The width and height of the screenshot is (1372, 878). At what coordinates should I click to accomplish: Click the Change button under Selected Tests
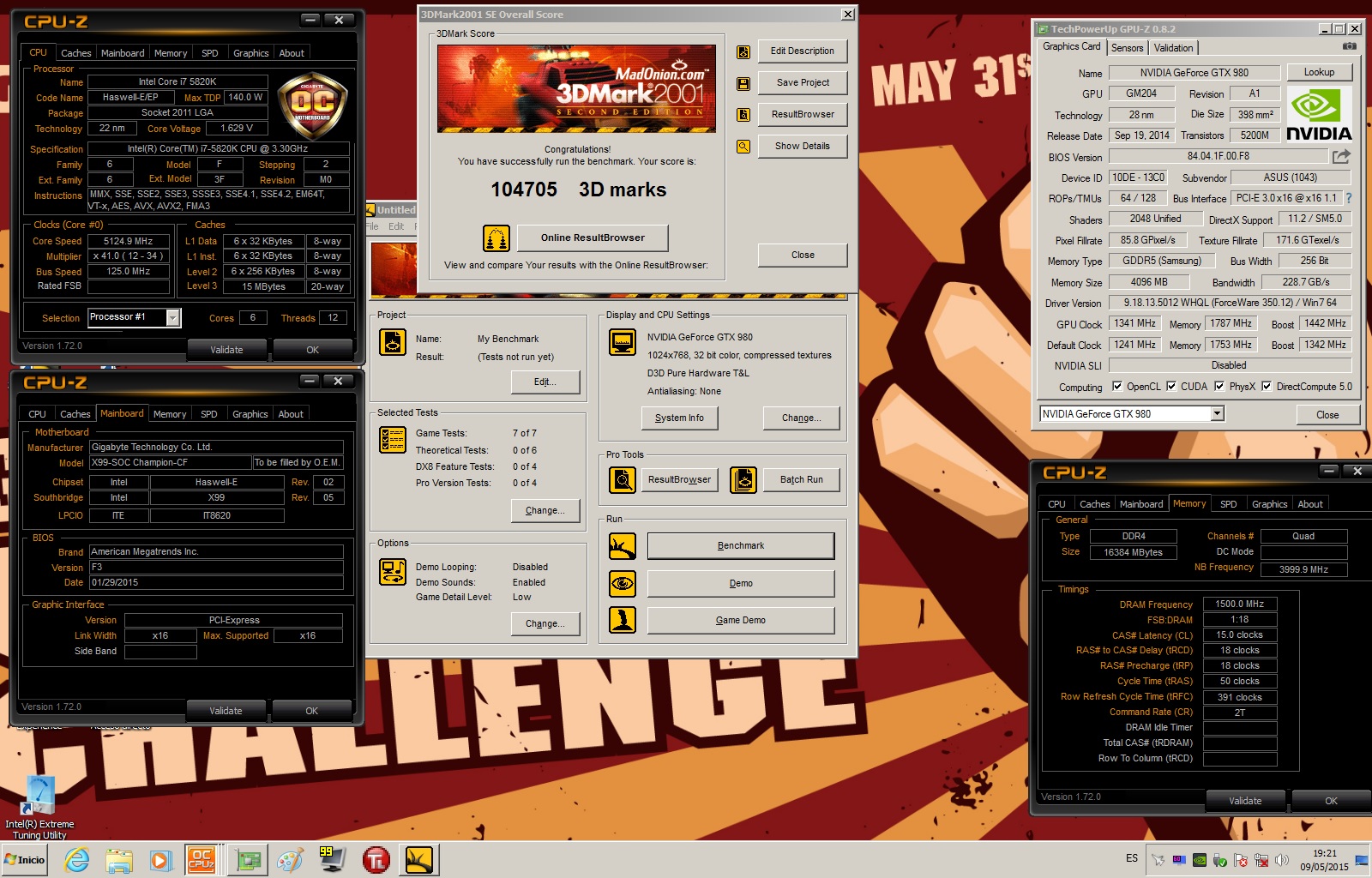click(545, 511)
